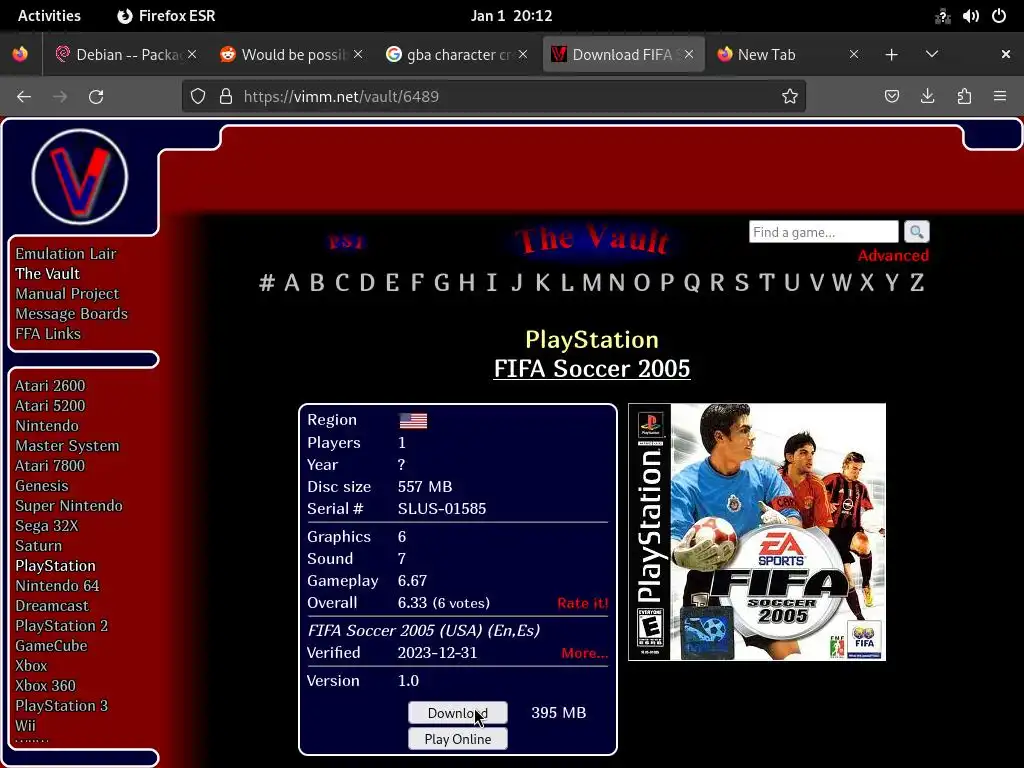This screenshot has width=1024, height=768.
Task: Browse the Sega 32X system
Action: click(46, 526)
